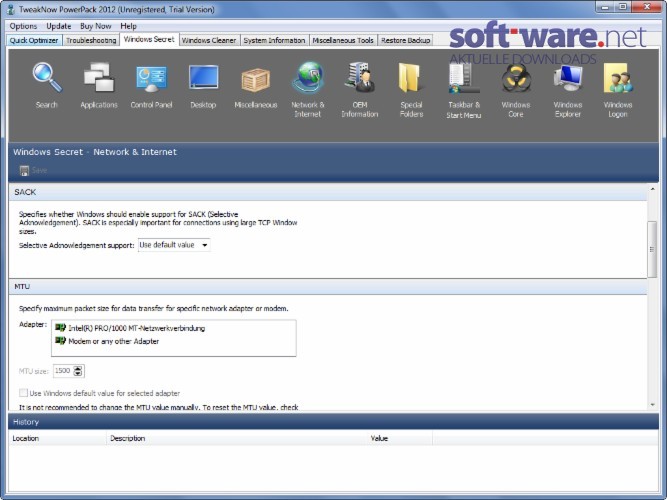Select the Miscellaneous crate icon
The height and width of the screenshot is (500, 667).
click(256, 80)
